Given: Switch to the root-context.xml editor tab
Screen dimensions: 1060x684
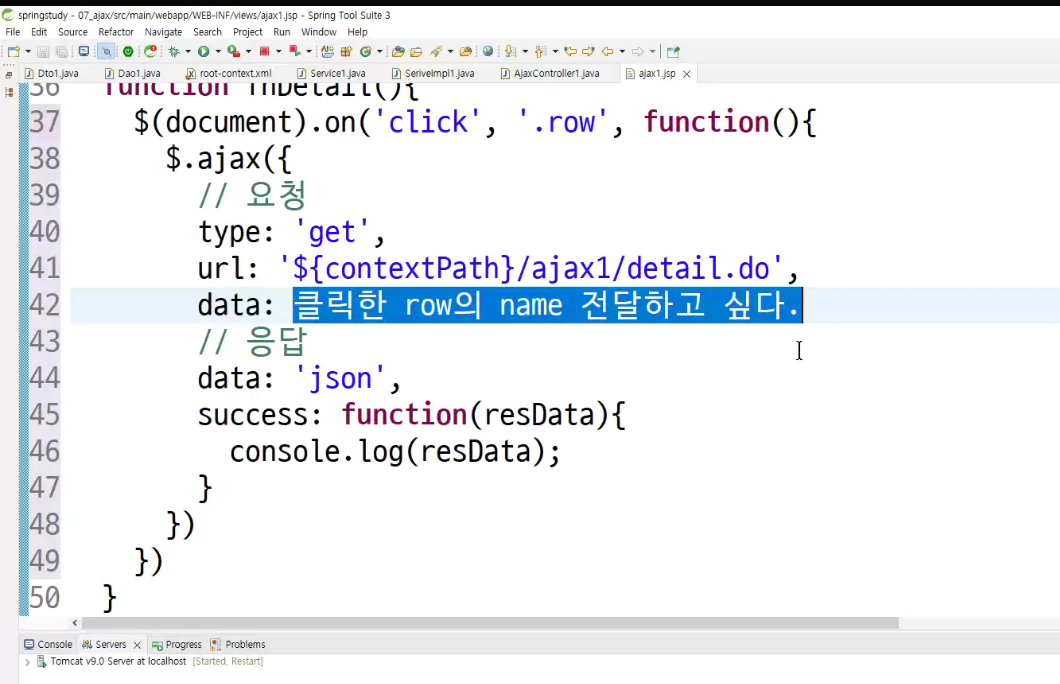Looking at the screenshot, I should coord(228,73).
